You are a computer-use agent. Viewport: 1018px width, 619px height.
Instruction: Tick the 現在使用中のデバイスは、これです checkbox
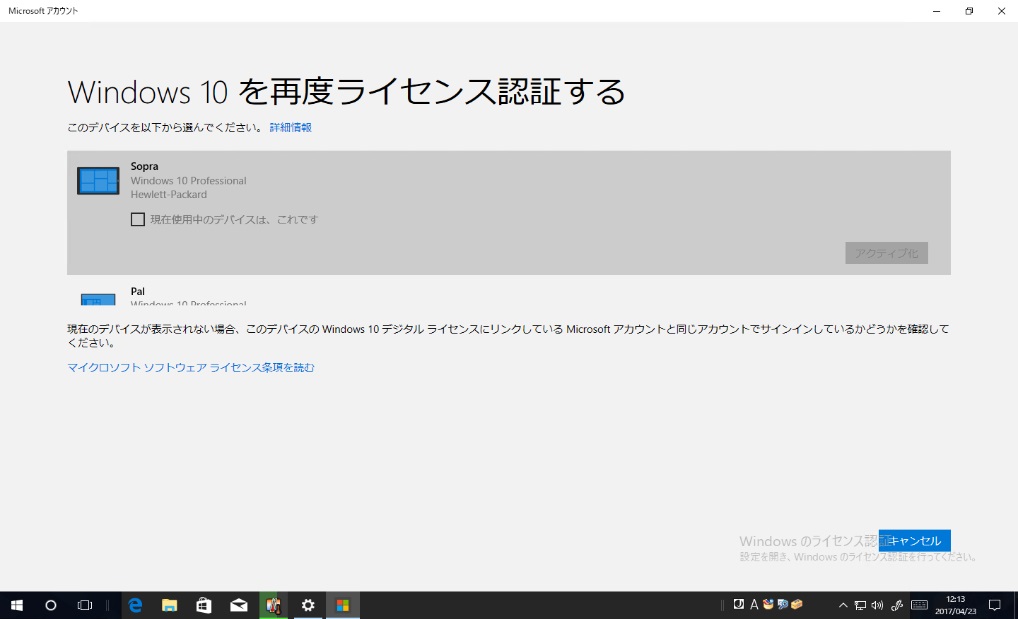(x=138, y=220)
